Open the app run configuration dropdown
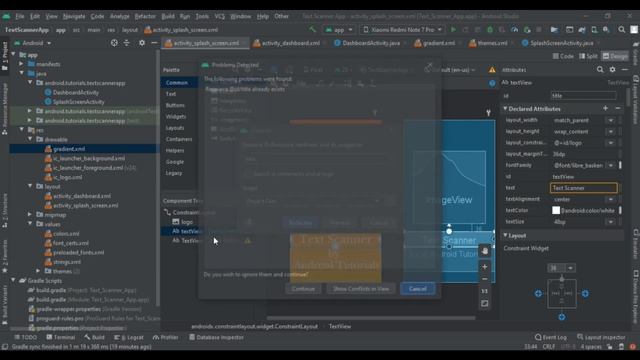 point(339,30)
